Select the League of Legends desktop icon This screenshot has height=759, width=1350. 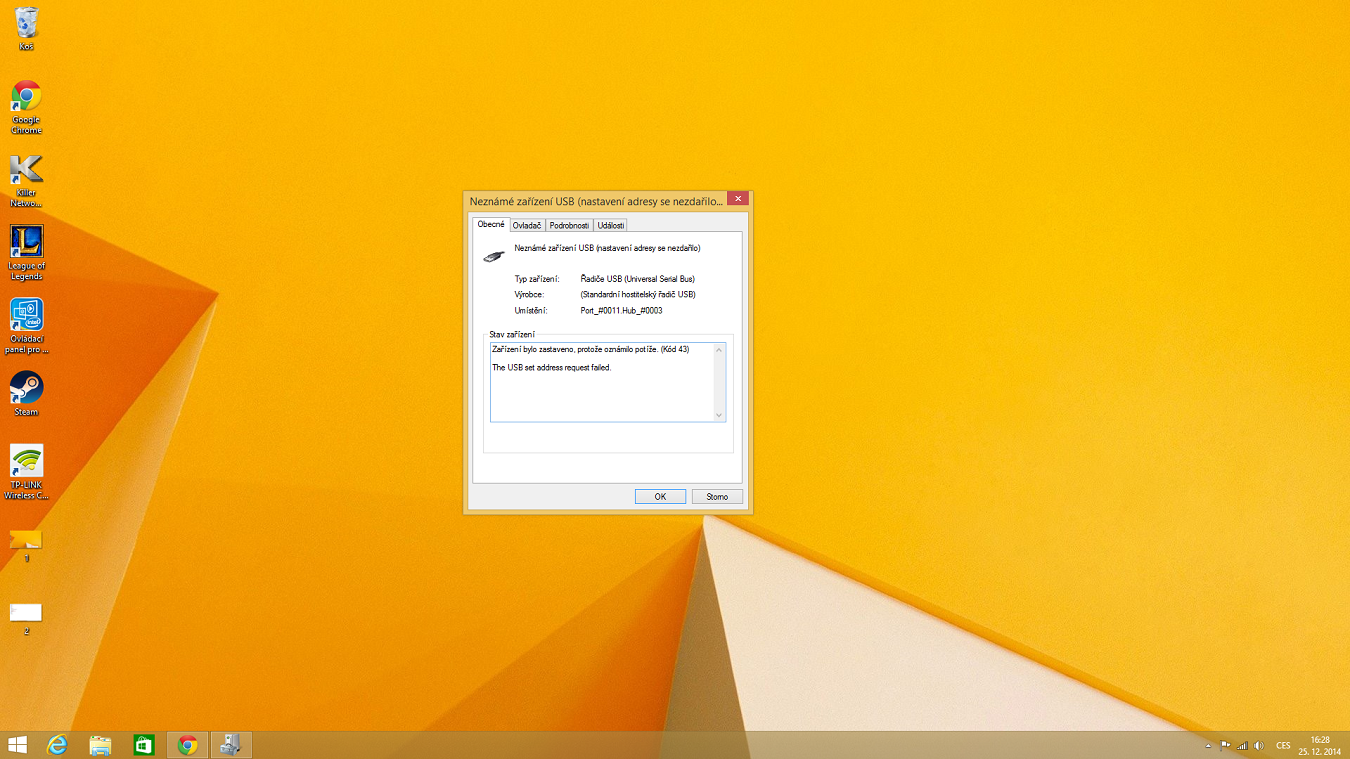tap(26, 253)
